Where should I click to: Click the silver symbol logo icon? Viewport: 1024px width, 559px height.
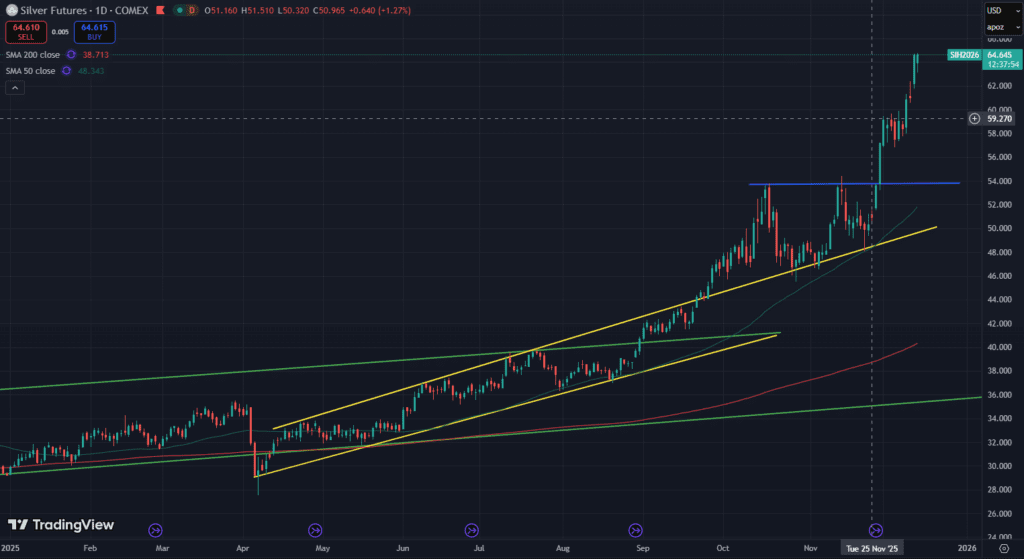coord(11,10)
